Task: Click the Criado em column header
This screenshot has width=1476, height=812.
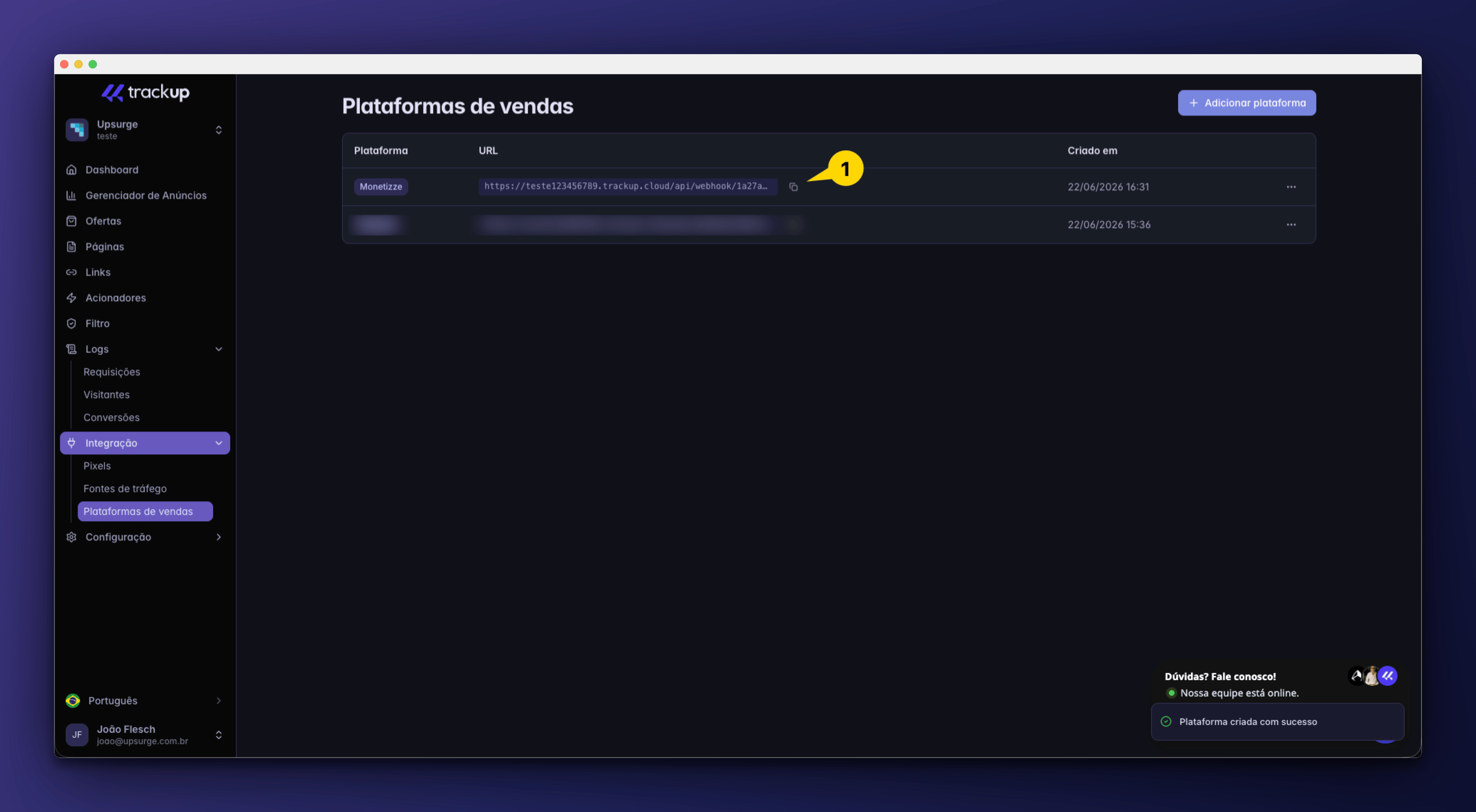Action: point(1092,151)
